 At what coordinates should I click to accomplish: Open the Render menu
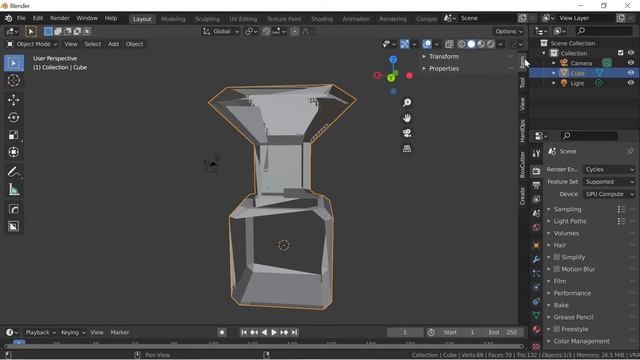[60, 18]
